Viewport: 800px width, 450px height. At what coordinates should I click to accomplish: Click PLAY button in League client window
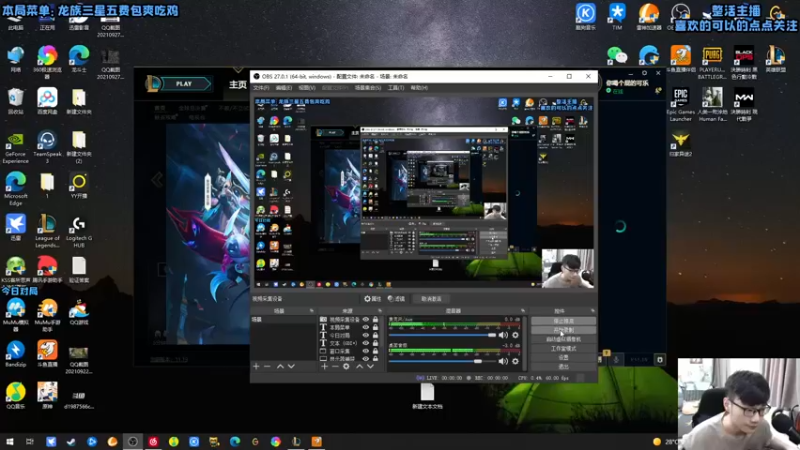186,84
